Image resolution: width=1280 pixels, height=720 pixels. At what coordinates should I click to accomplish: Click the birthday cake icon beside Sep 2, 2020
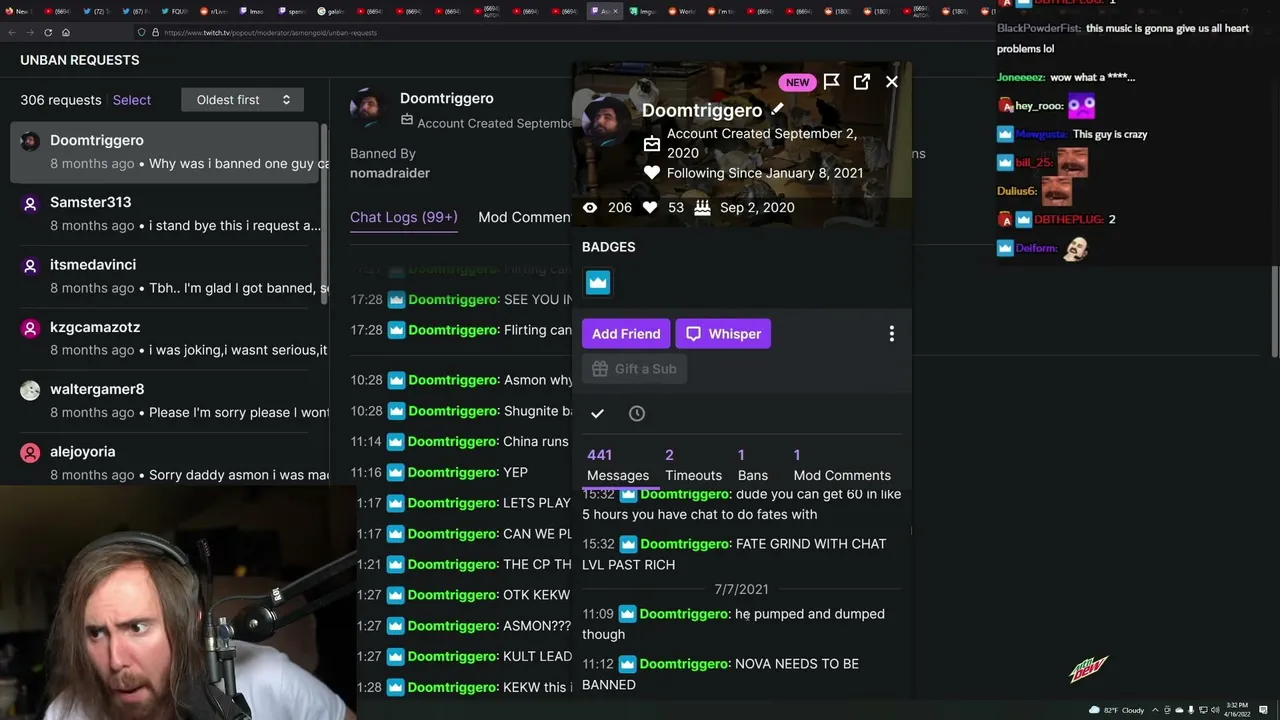click(702, 207)
